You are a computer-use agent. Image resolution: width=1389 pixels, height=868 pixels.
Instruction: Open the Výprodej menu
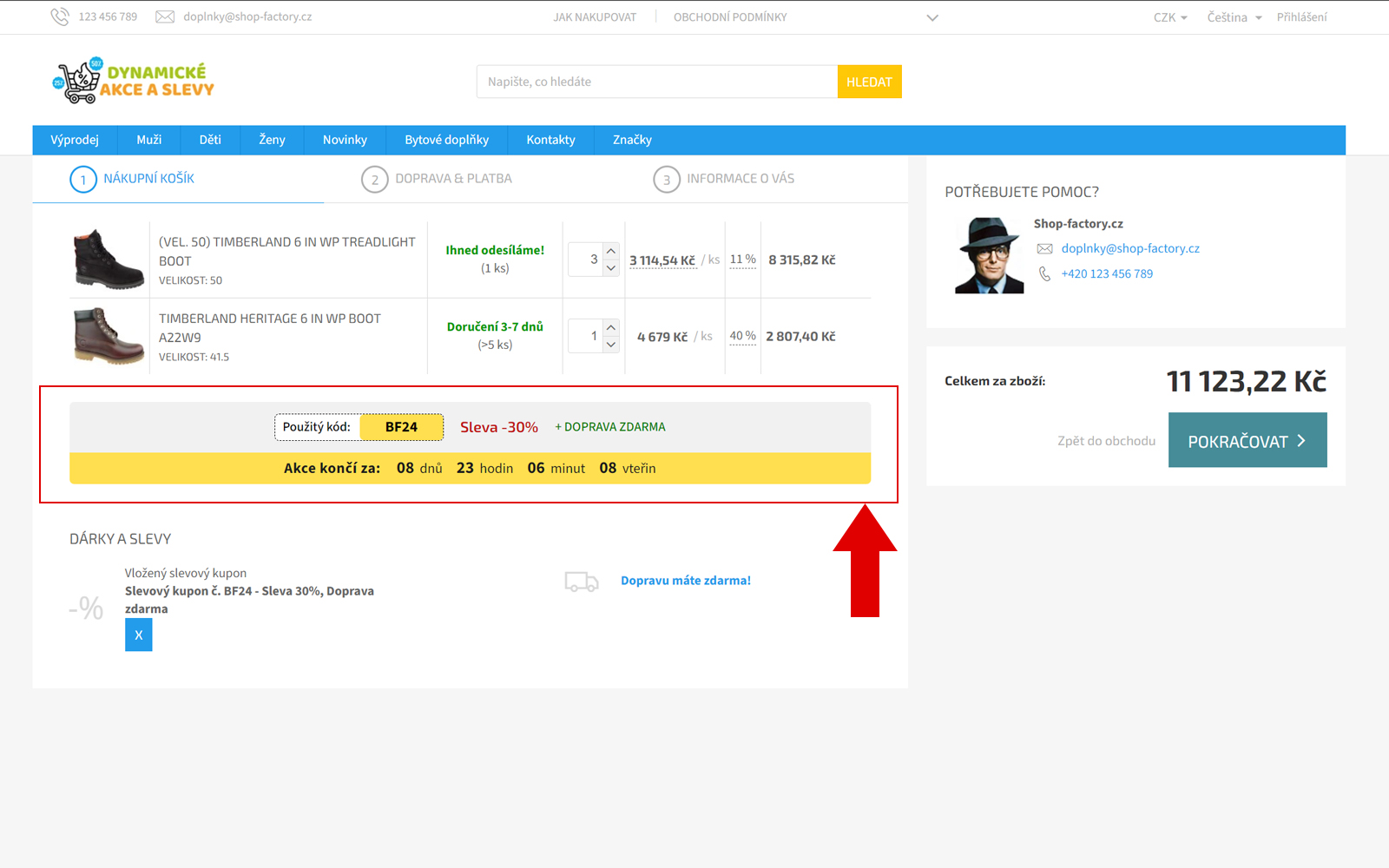pos(75,140)
